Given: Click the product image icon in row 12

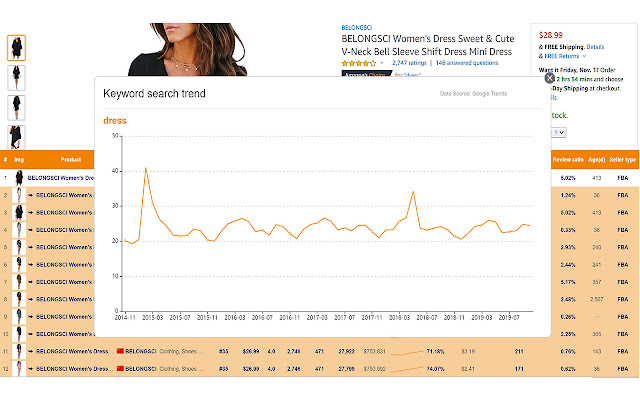Looking at the screenshot, I should pyautogui.click(x=19, y=369).
